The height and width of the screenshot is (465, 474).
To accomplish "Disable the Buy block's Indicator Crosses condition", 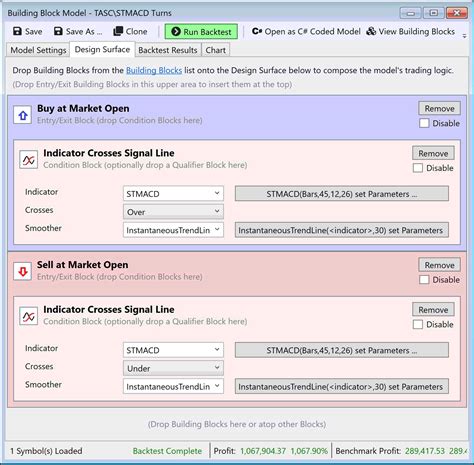I will pos(418,168).
